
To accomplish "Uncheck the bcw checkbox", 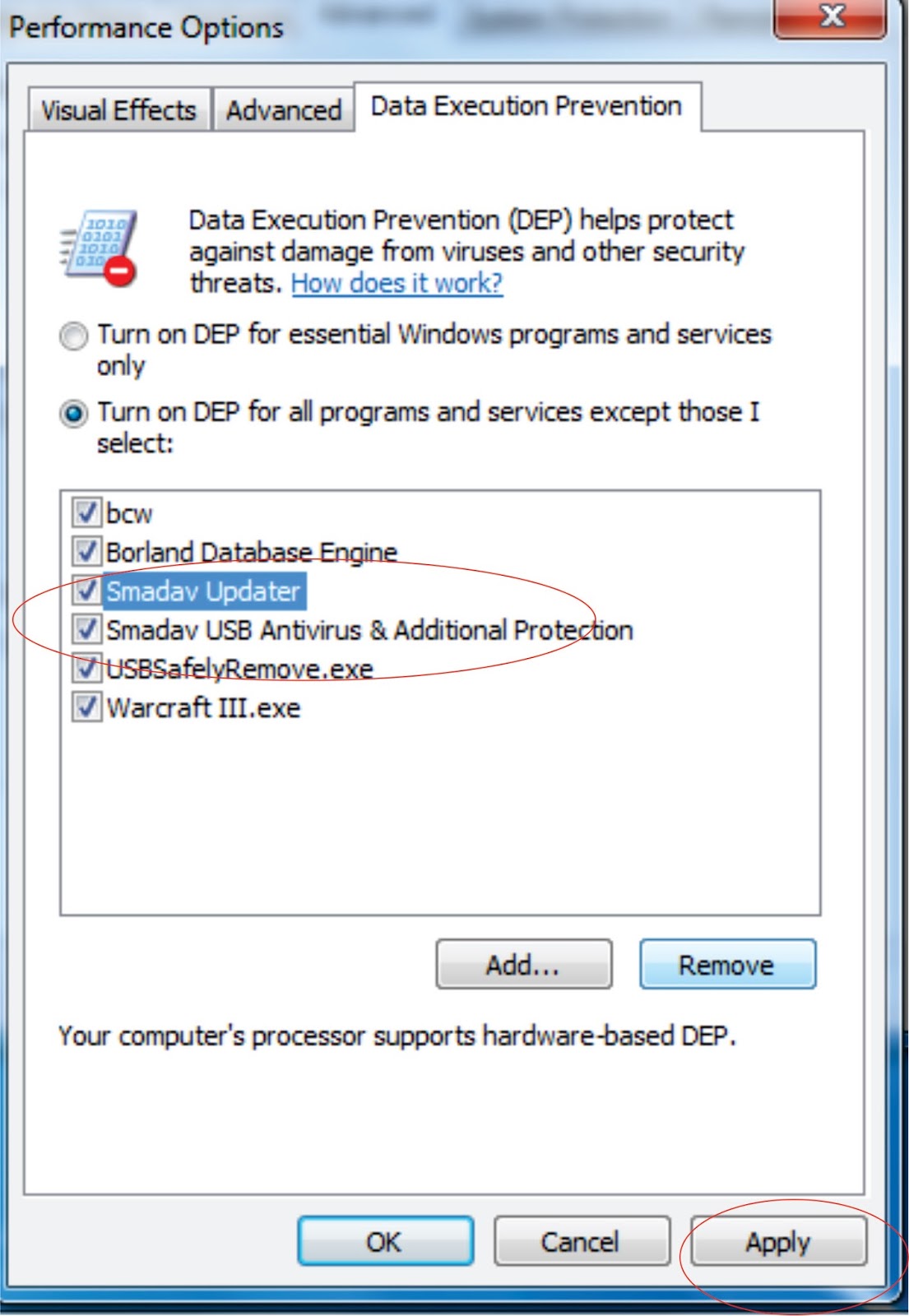I will point(86,512).
